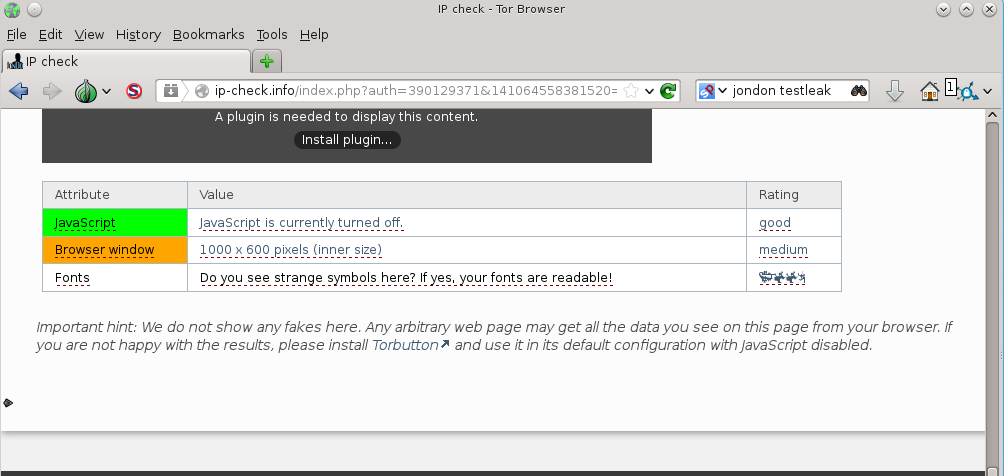Open the Tools menu
Viewport: 1004px width, 476px height.
click(272, 35)
